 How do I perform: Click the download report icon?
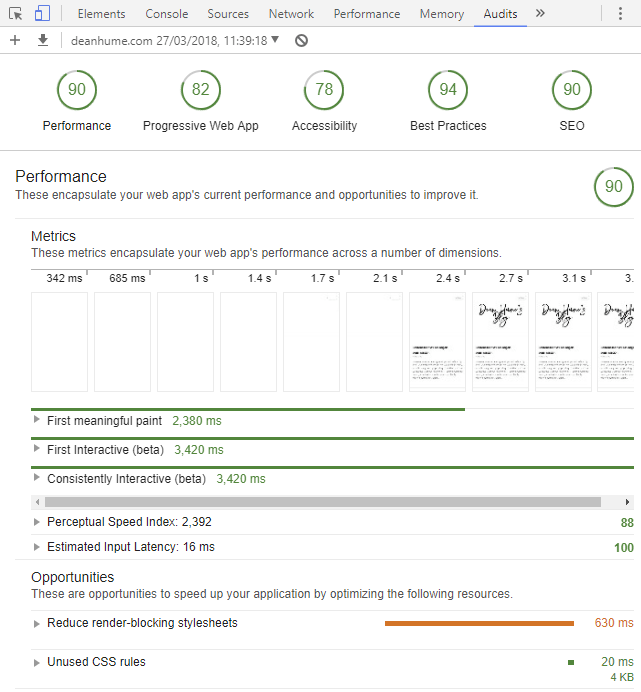tap(43, 41)
